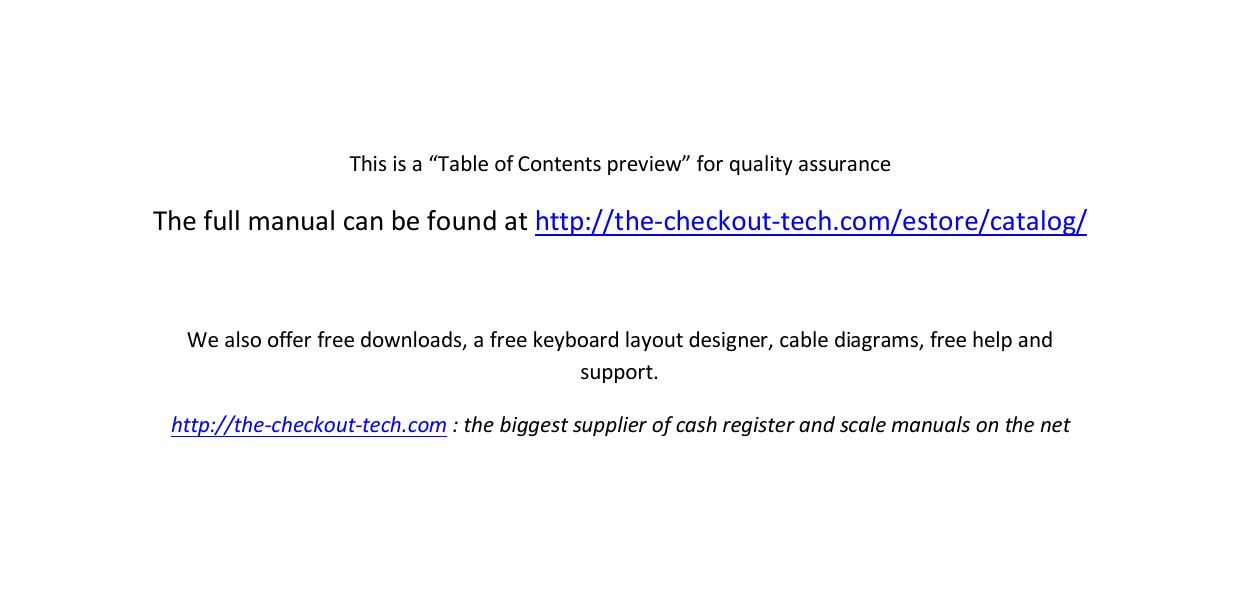Viewport: 1241px width, 591px height.
Task: Click the words "cable diagrams"
Action: pyautogui.click(x=848, y=340)
